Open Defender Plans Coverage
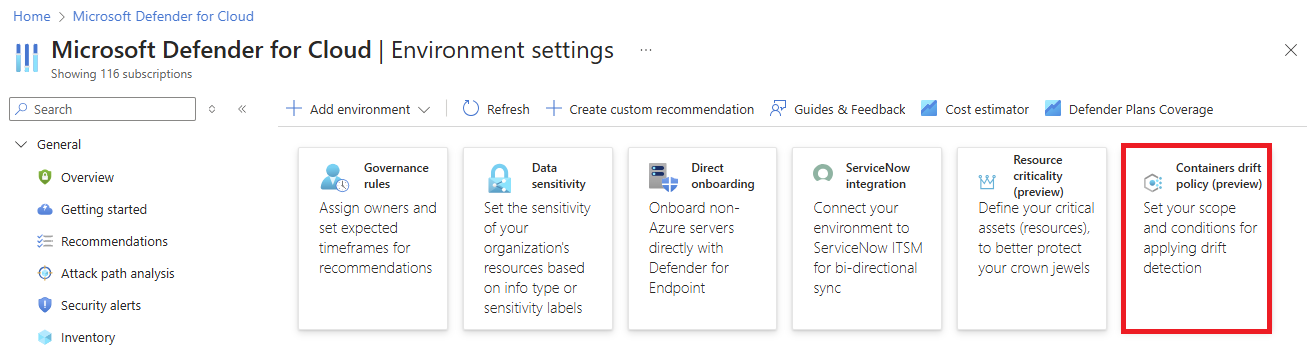Viewport: 1310px width, 360px height. 1128,109
